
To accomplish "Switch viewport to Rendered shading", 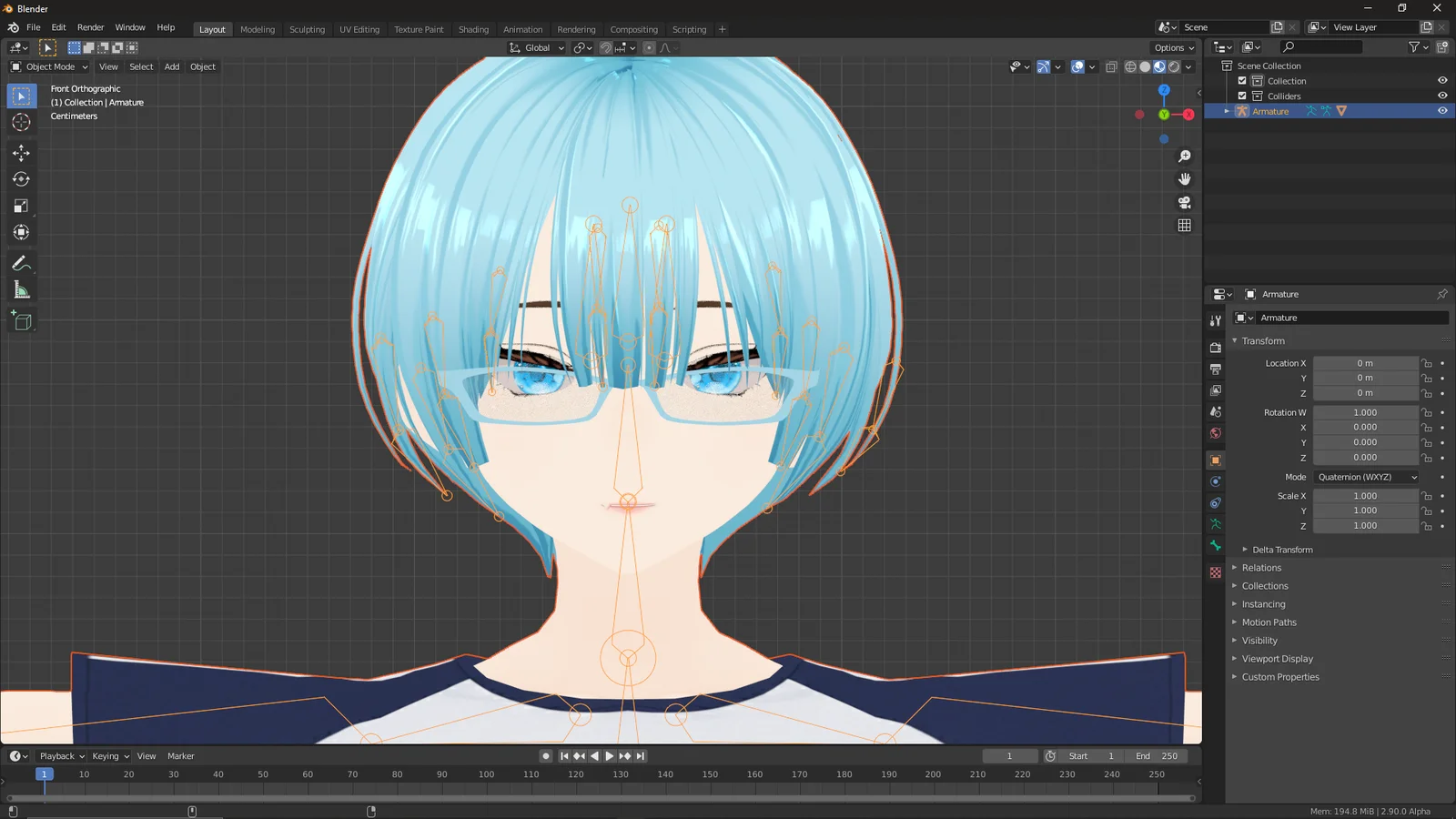I will click(x=1174, y=66).
